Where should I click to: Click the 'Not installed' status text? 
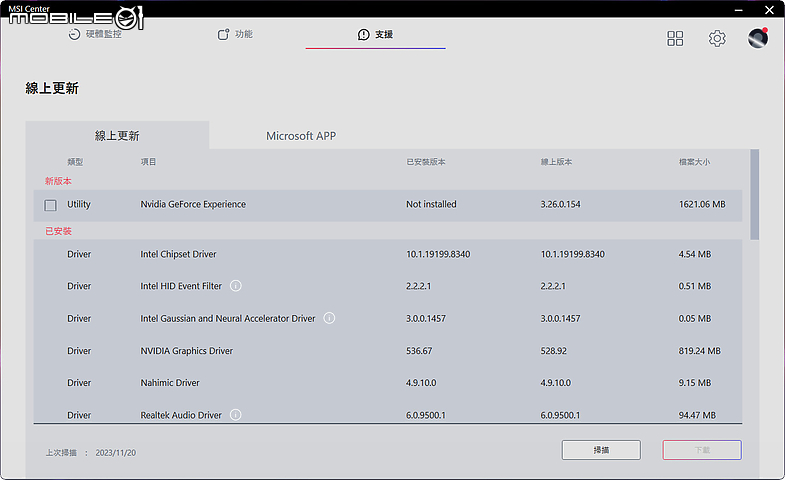tap(431, 204)
